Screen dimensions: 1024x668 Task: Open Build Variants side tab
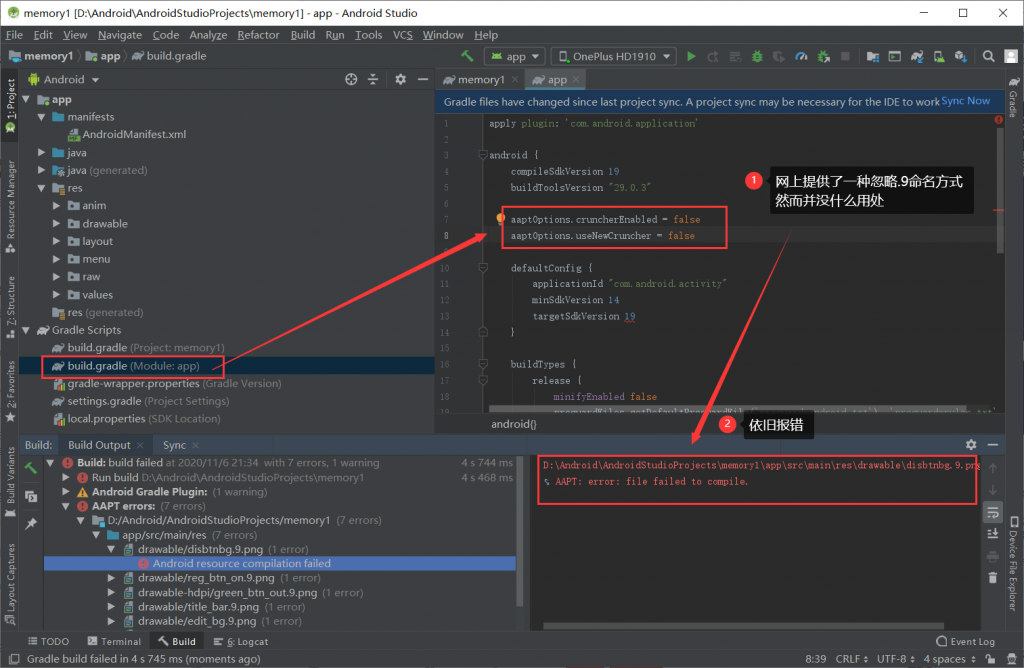coord(10,481)
